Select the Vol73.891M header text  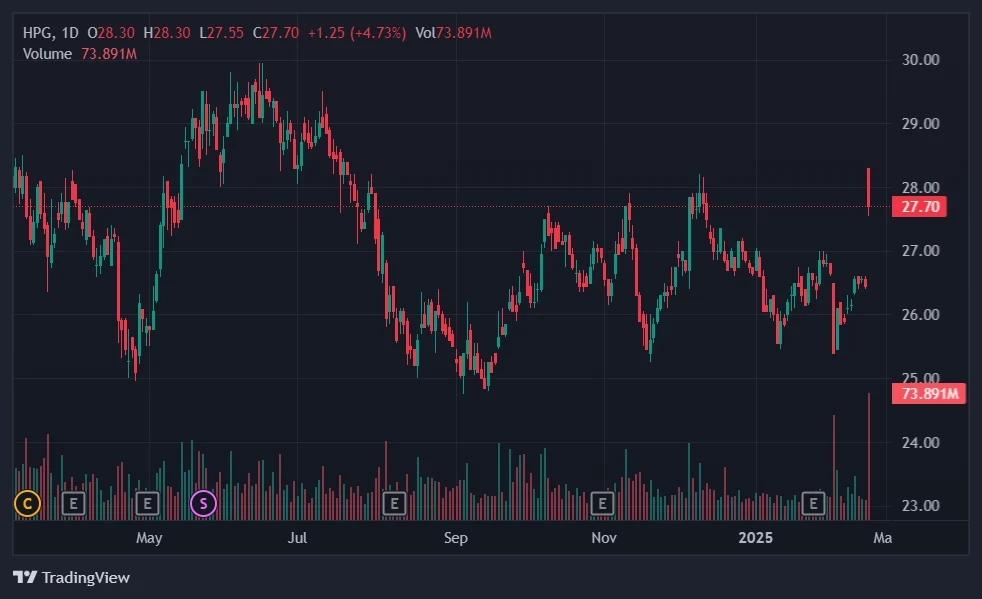tap(453, 33)
